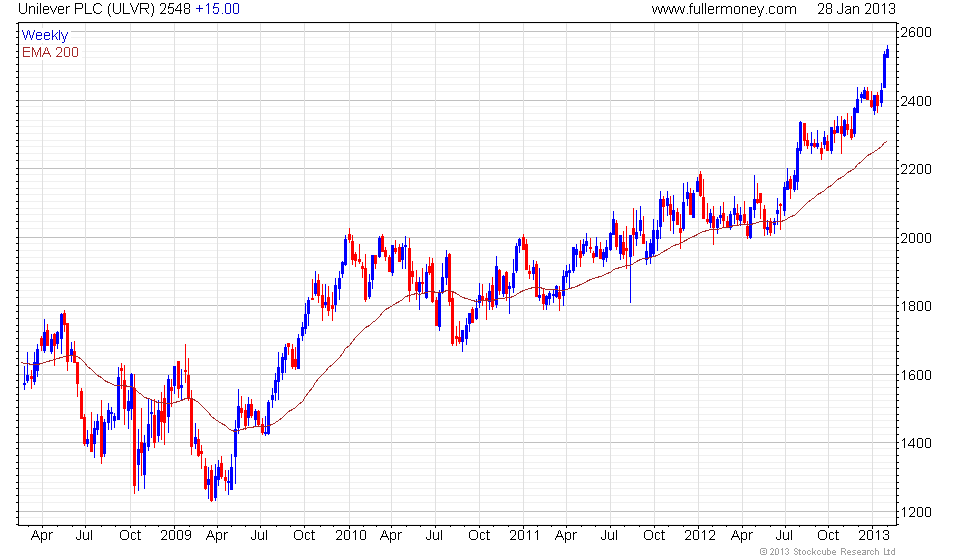
Task: Select the 2400 price axis label
Action: (916, 101)
